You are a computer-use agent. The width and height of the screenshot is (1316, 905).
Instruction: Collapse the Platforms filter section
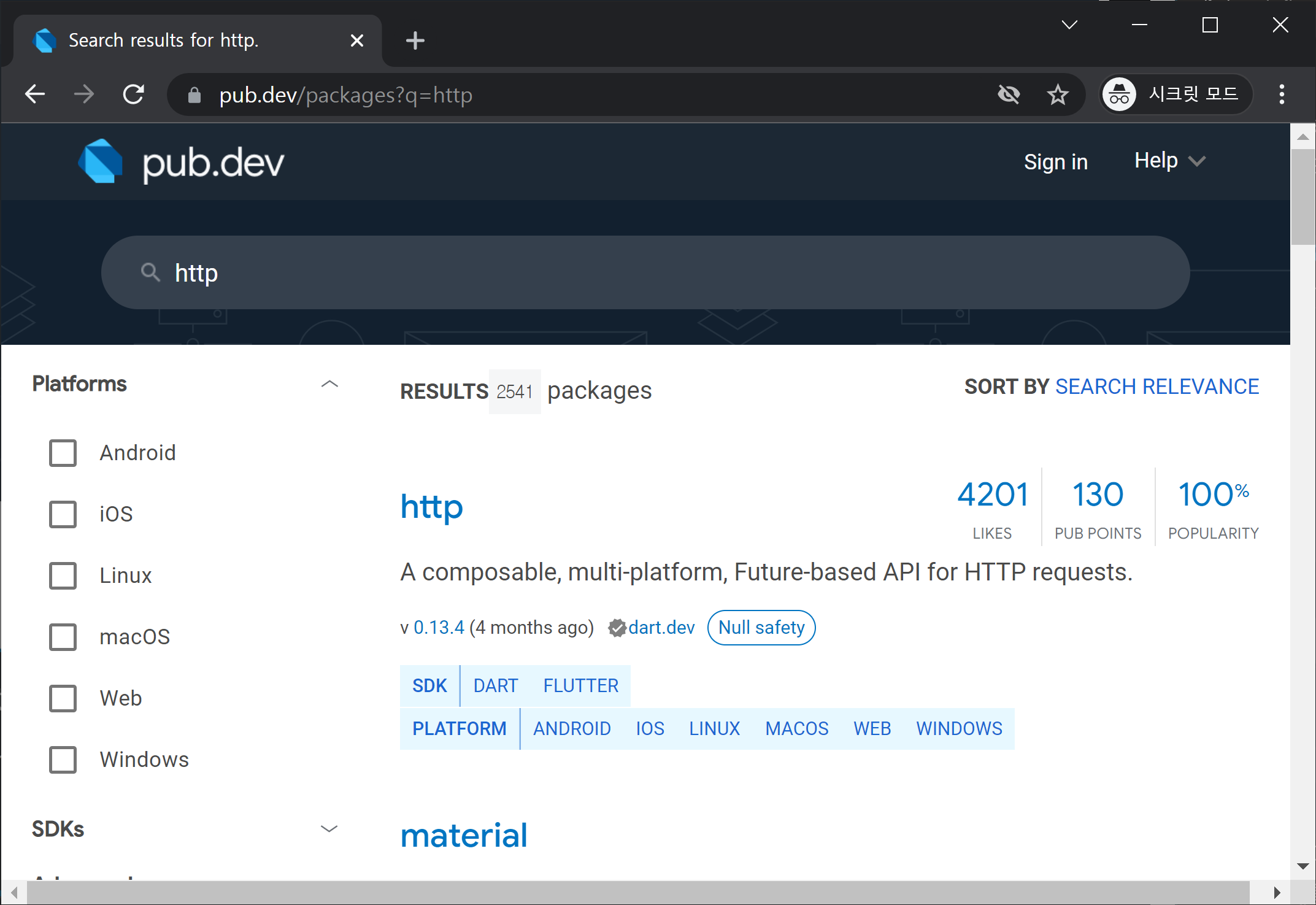coord(329,384)
